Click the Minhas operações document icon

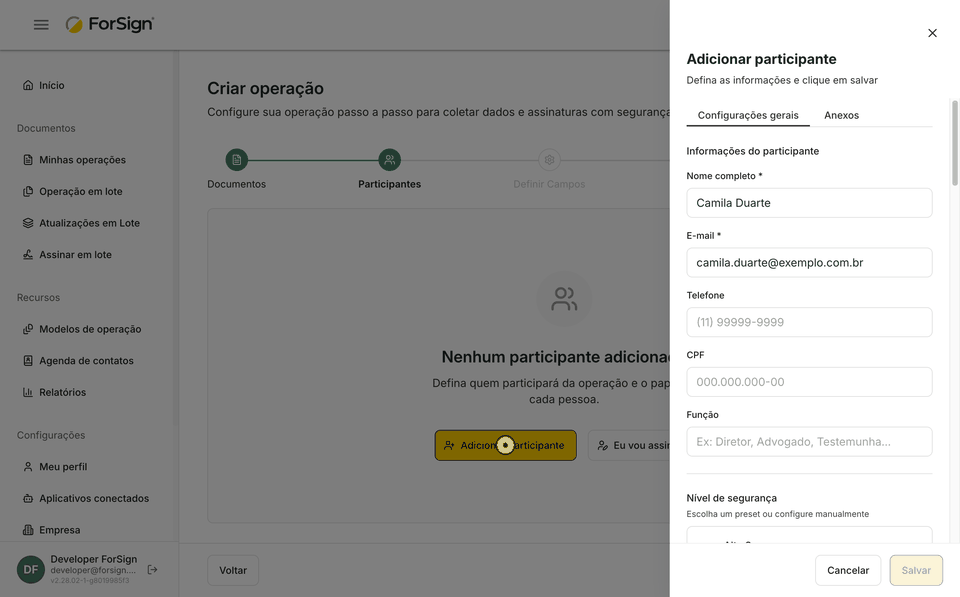point(28,160)
